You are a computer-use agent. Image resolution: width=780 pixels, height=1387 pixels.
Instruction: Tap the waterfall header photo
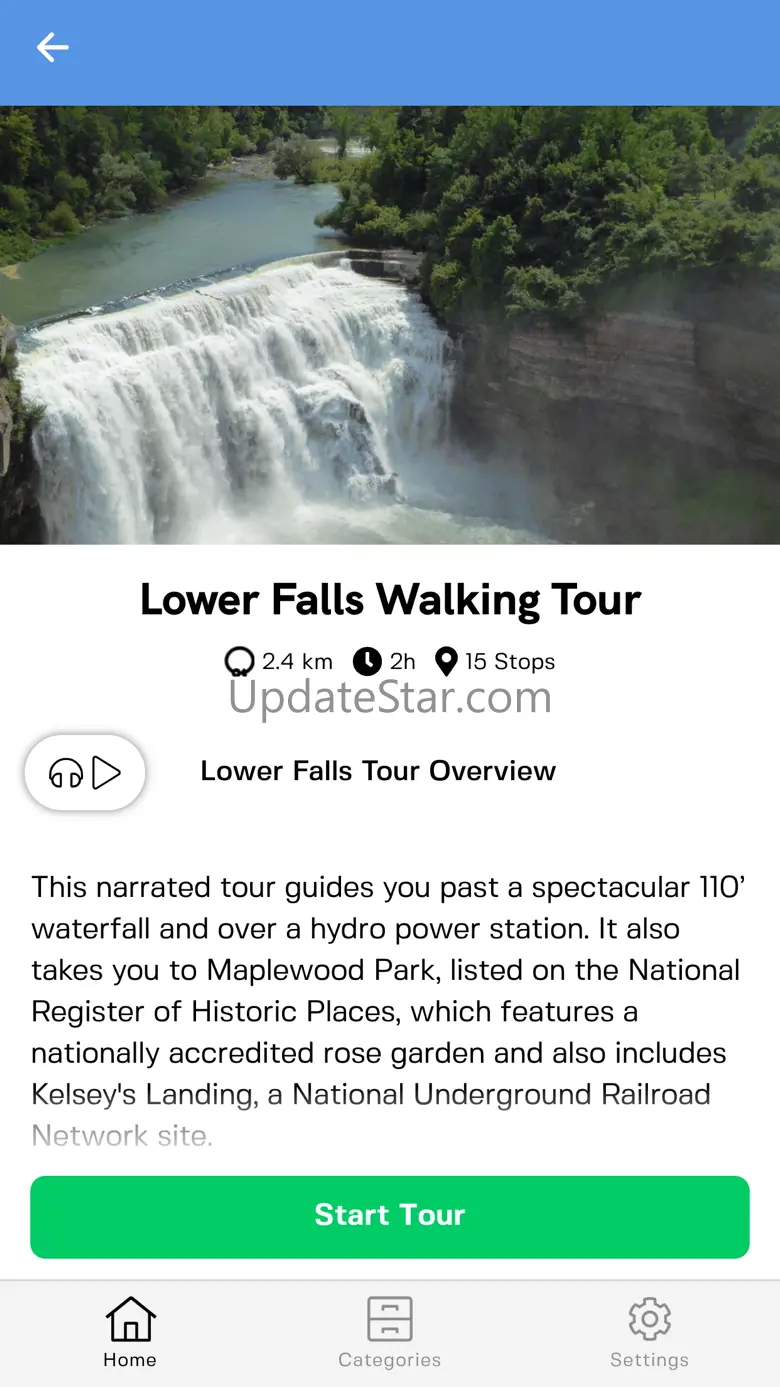coord(390,325)
